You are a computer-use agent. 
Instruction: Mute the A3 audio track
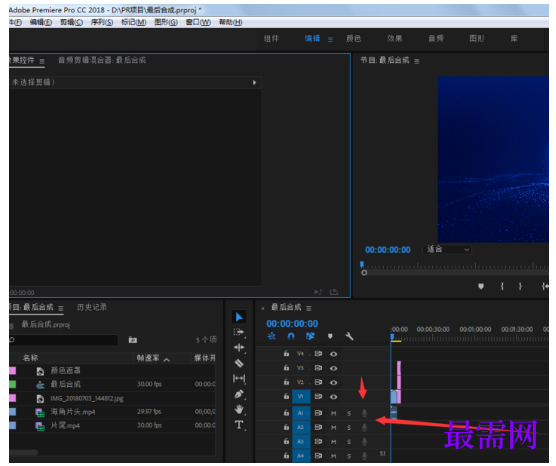pos(333,442)
